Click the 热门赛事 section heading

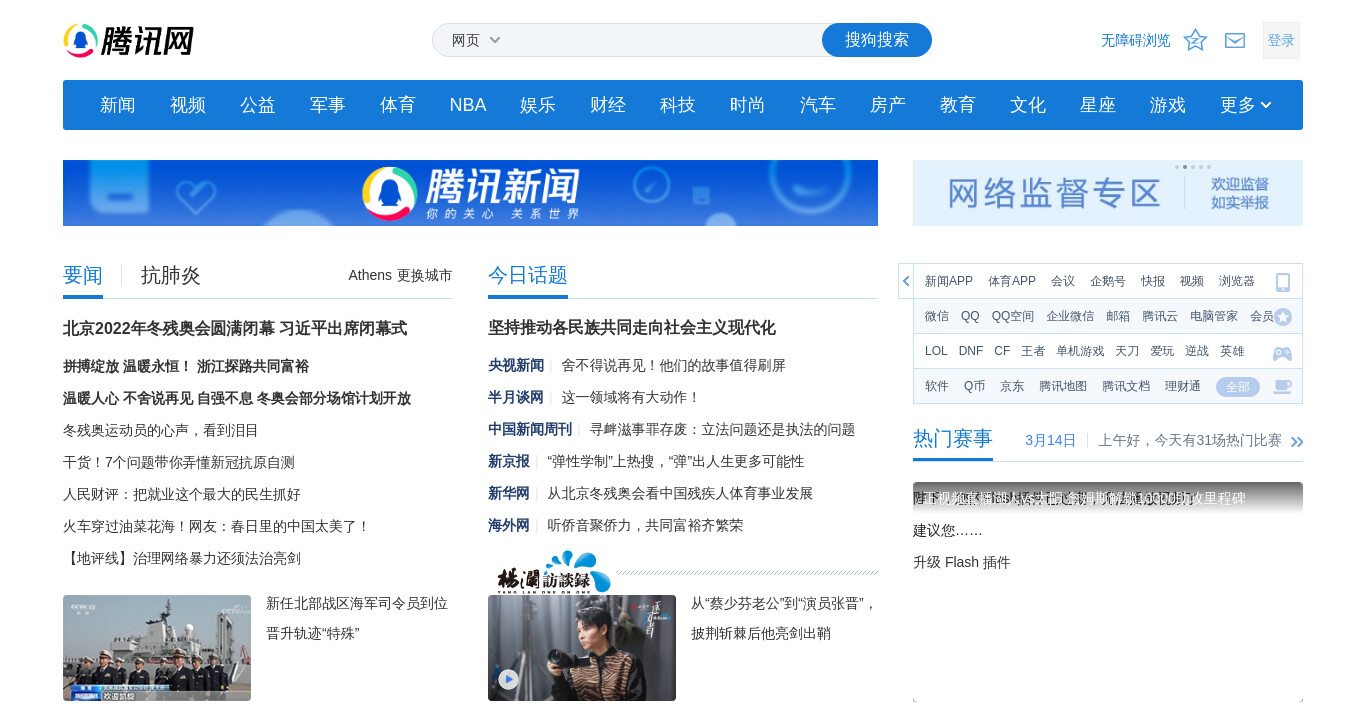click(953, 438)
